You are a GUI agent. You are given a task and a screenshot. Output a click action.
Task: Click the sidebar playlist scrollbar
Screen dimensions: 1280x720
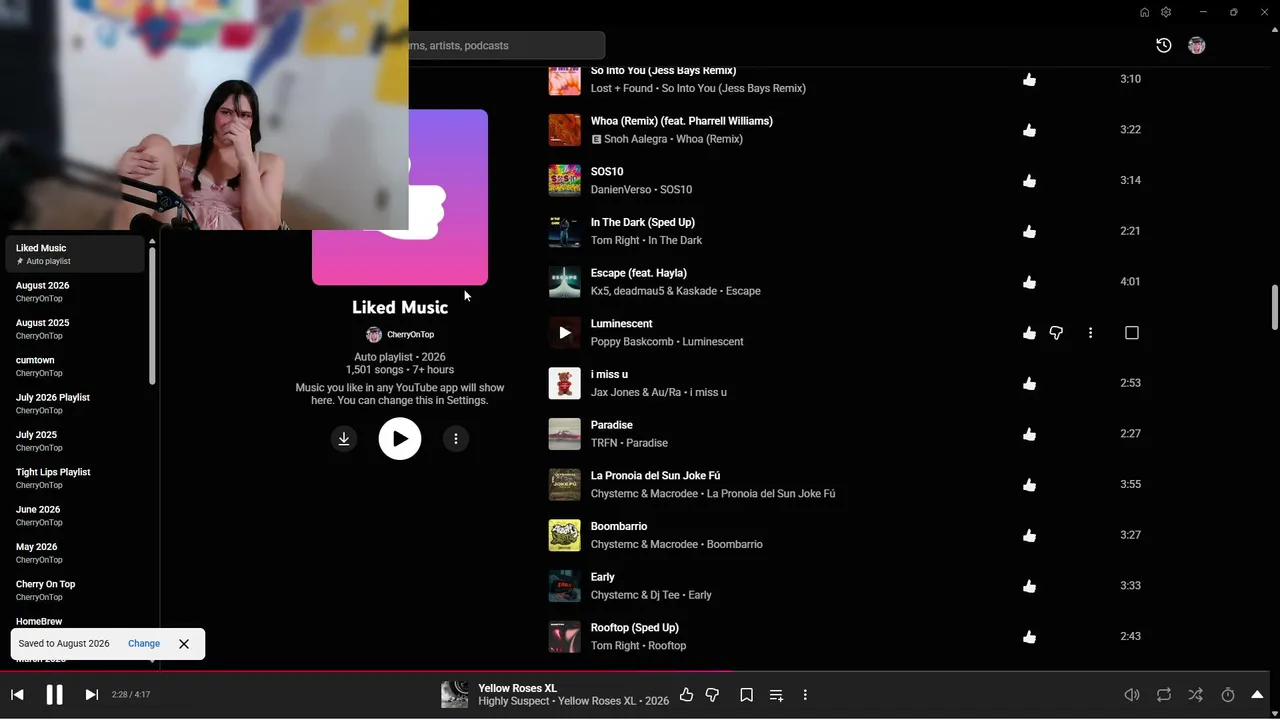pyautogui.click(x=152, y=315)
